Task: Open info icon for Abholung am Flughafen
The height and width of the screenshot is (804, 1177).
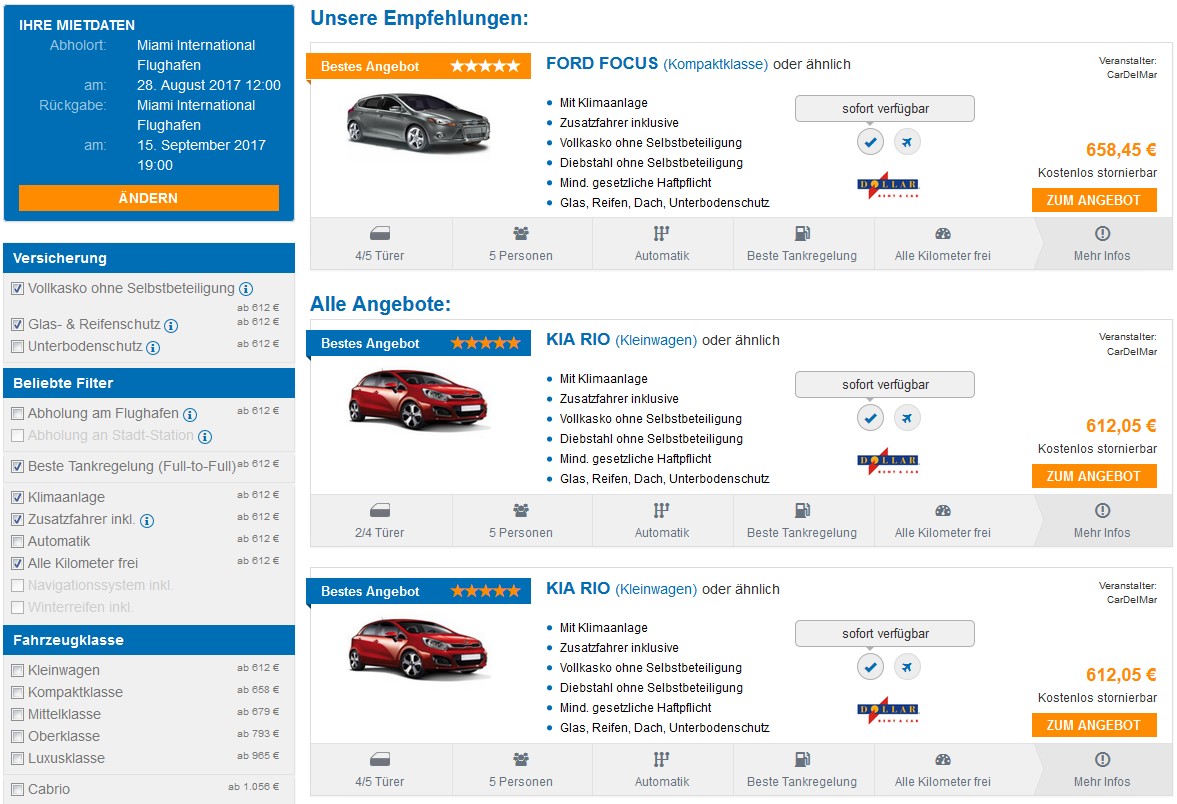Action: point(190,414)
